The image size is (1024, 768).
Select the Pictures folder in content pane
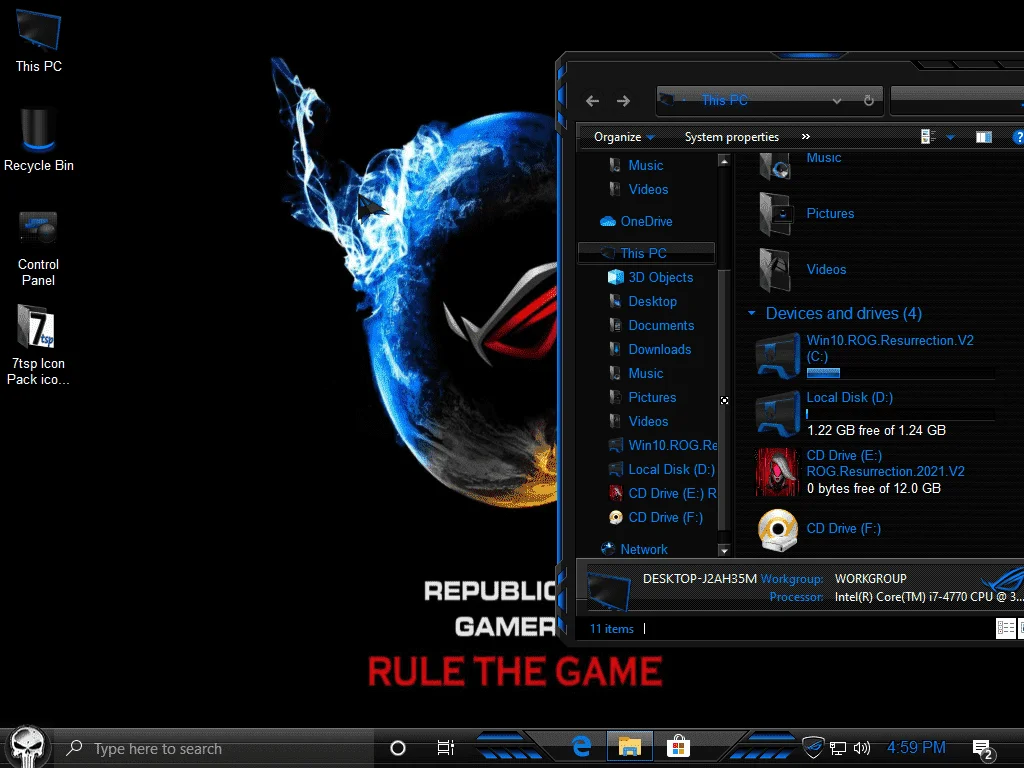[x=807, y=214]
